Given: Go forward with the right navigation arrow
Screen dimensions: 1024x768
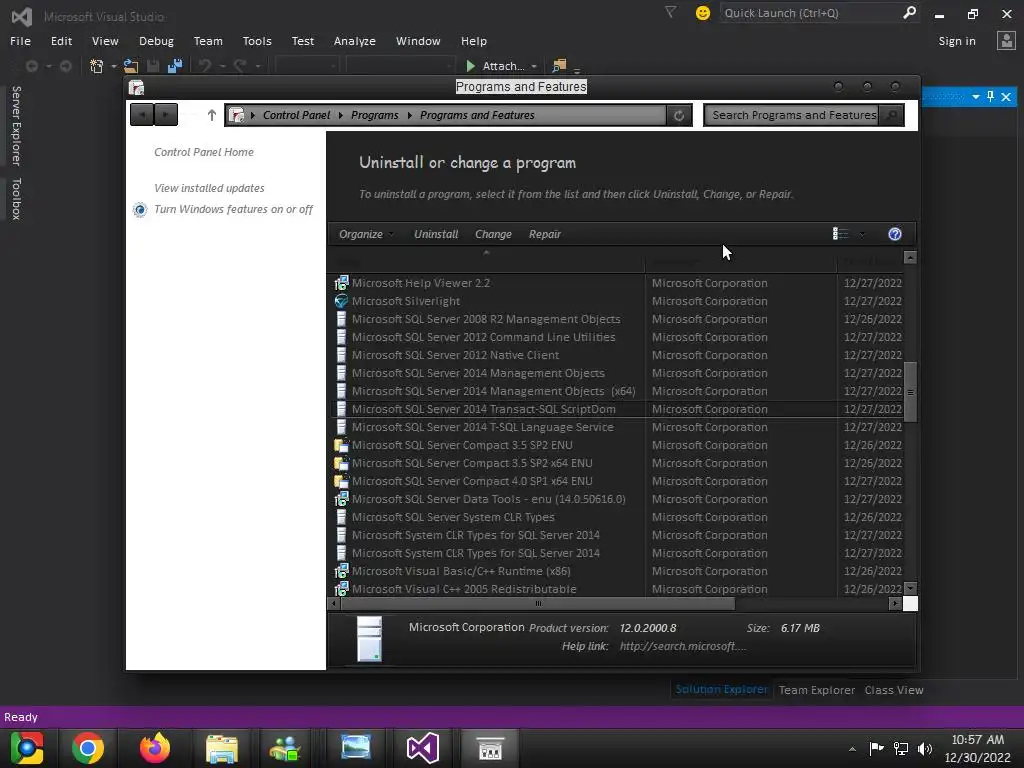Looking at the screenshot, I should coord(166,115).
